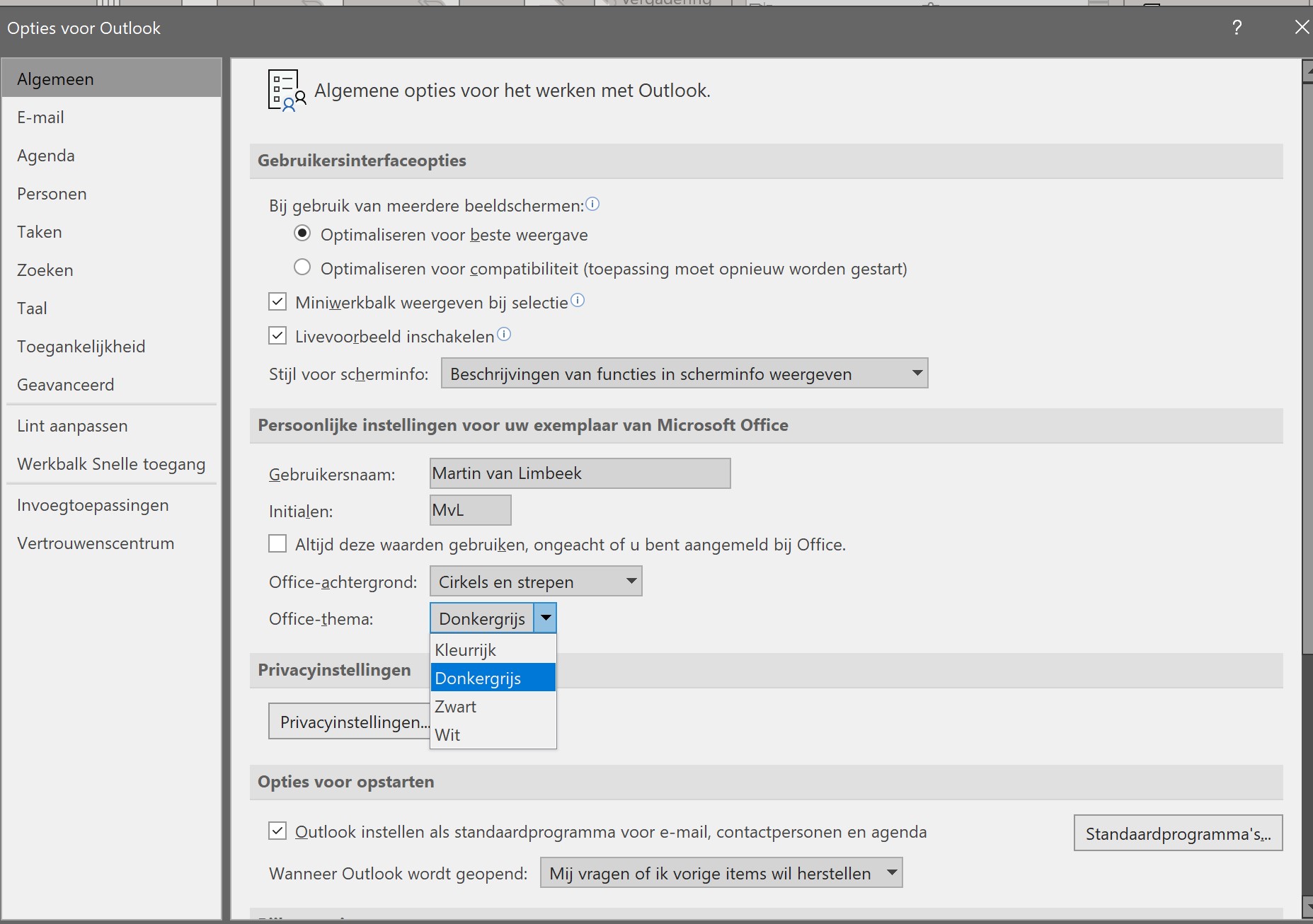
Task: Click the scrollbar down arrow
Action: pos(1308,907)
